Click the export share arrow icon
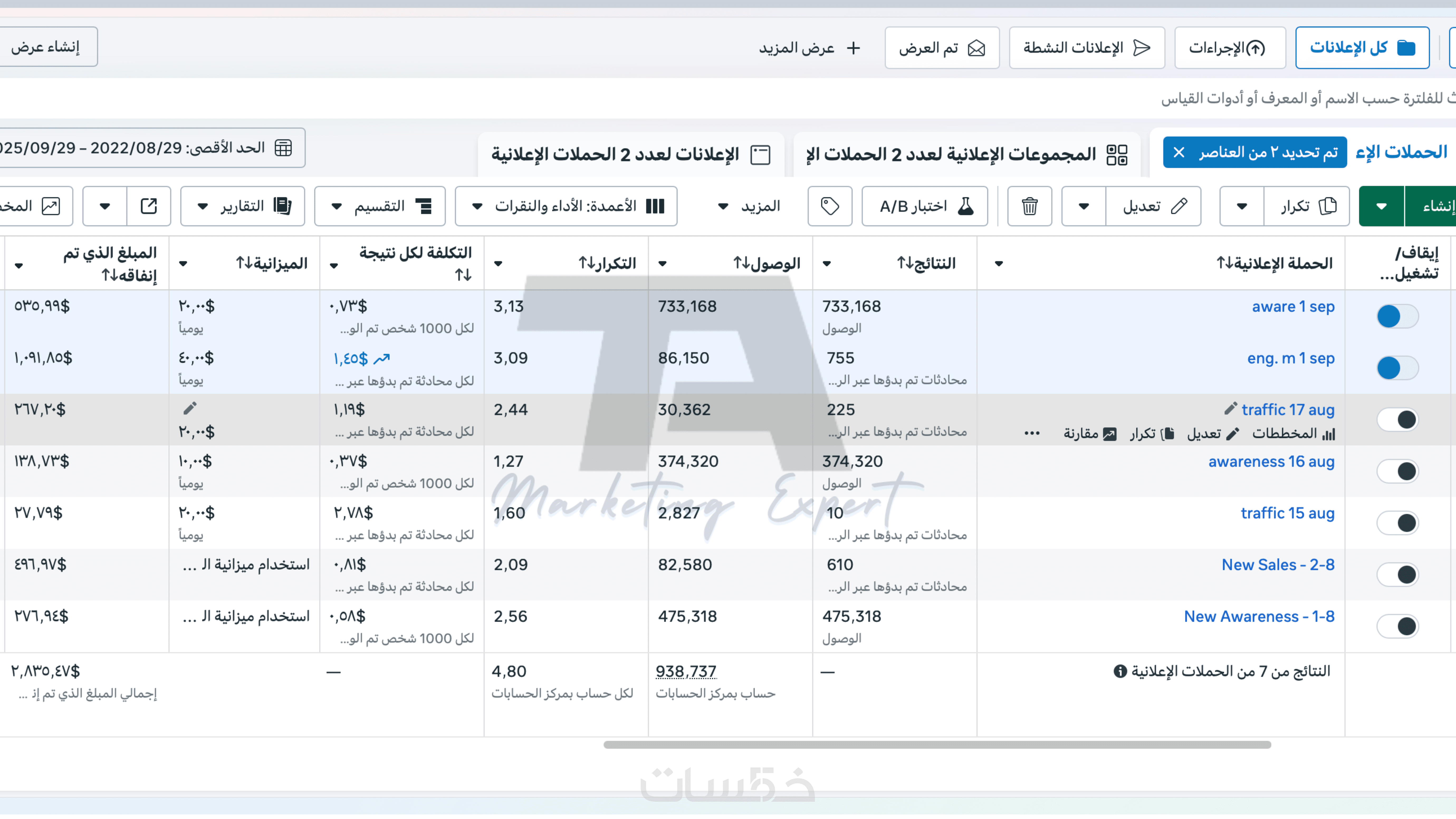Screen dimensions: 1456x819 click(x=149, y=206)
